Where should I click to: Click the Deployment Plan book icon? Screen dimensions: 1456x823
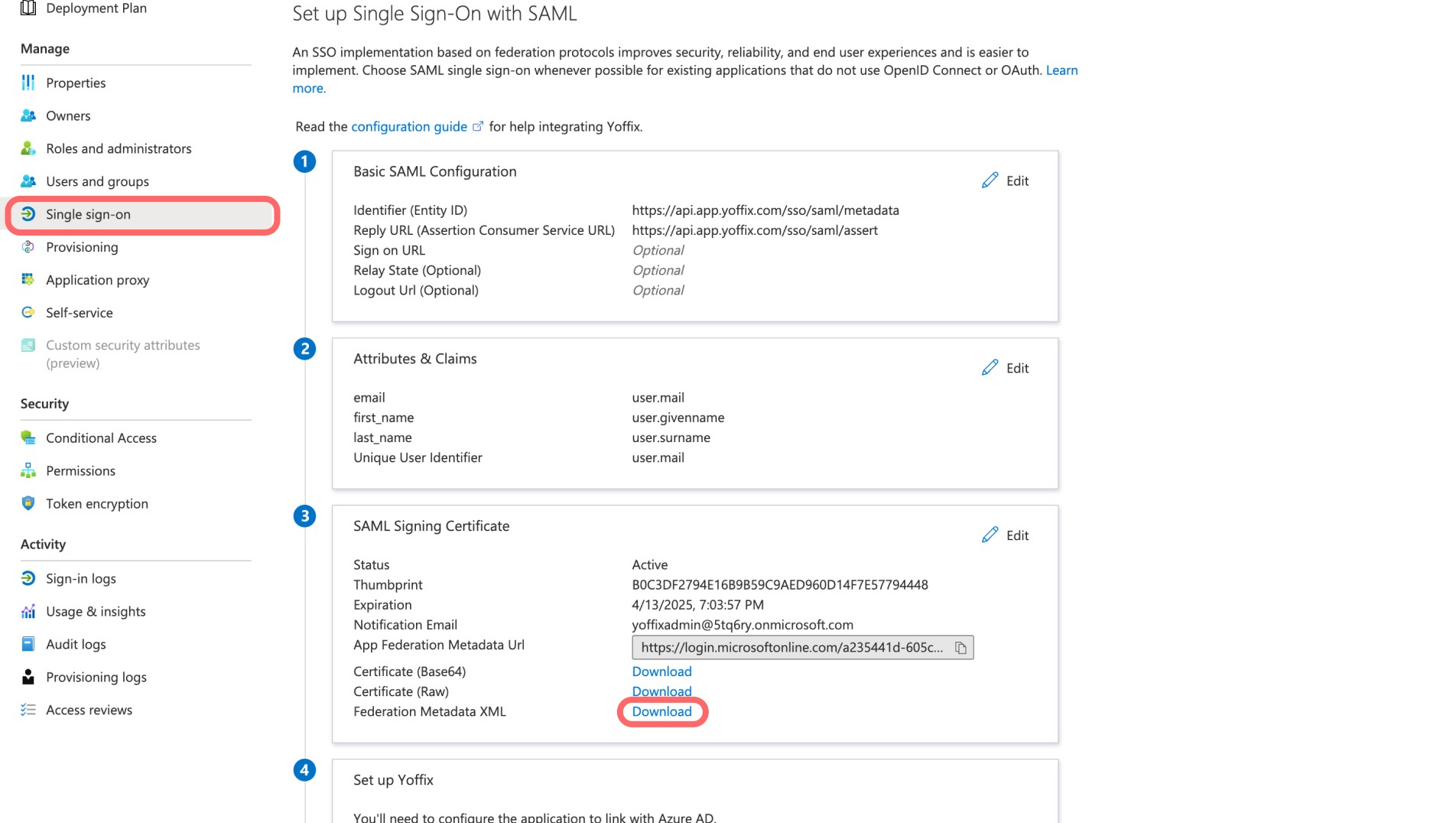(28, 8)
